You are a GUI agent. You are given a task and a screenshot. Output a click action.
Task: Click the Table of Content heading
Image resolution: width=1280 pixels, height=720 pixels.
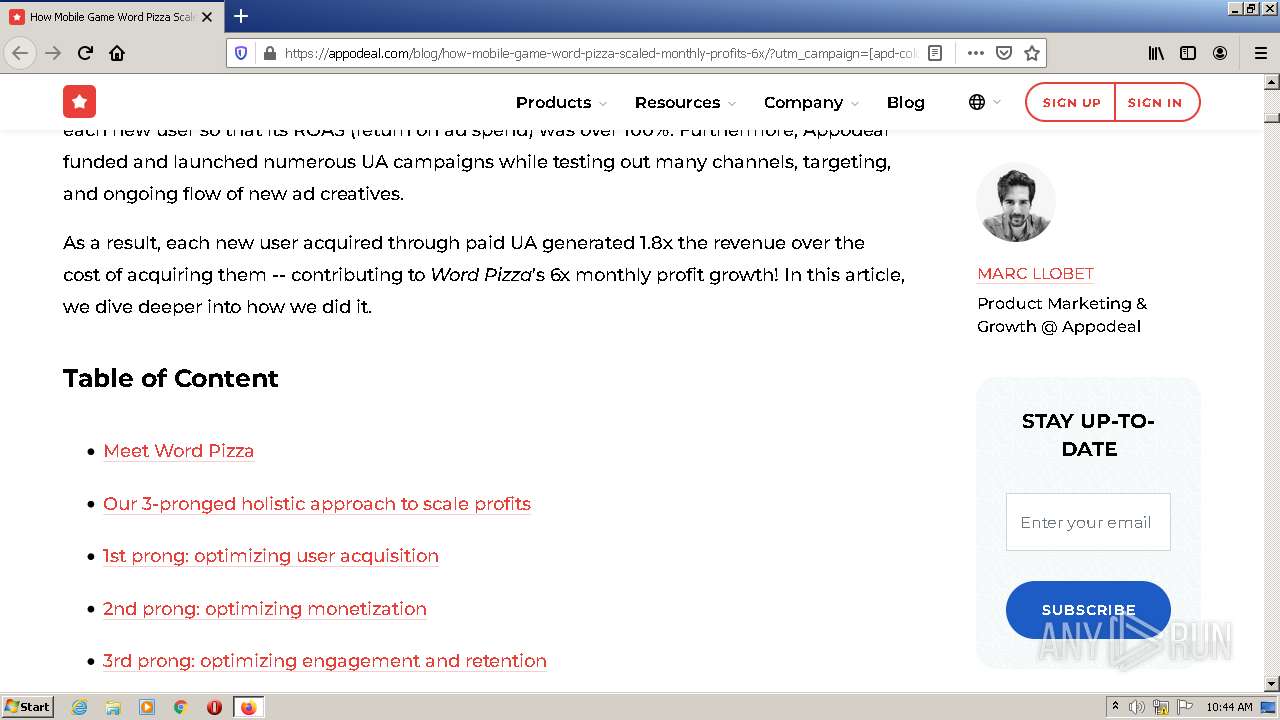[171, 378]
